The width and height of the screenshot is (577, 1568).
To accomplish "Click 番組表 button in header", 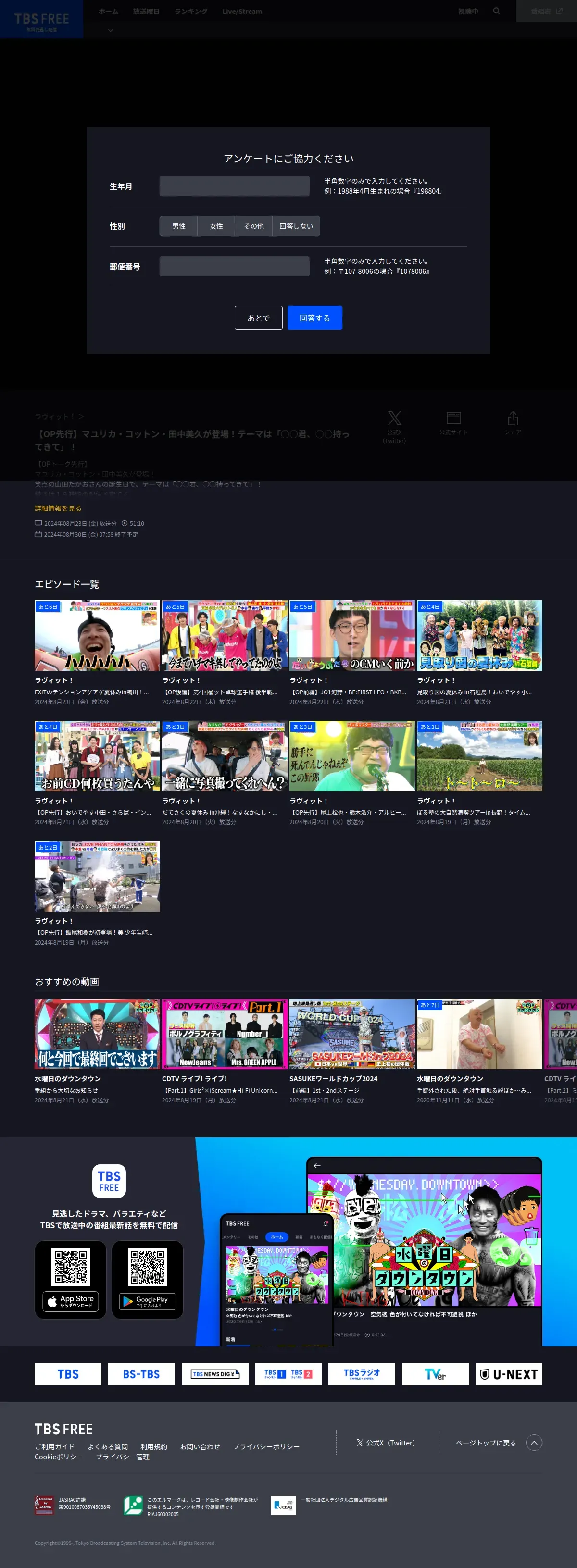I will (547, 11).
